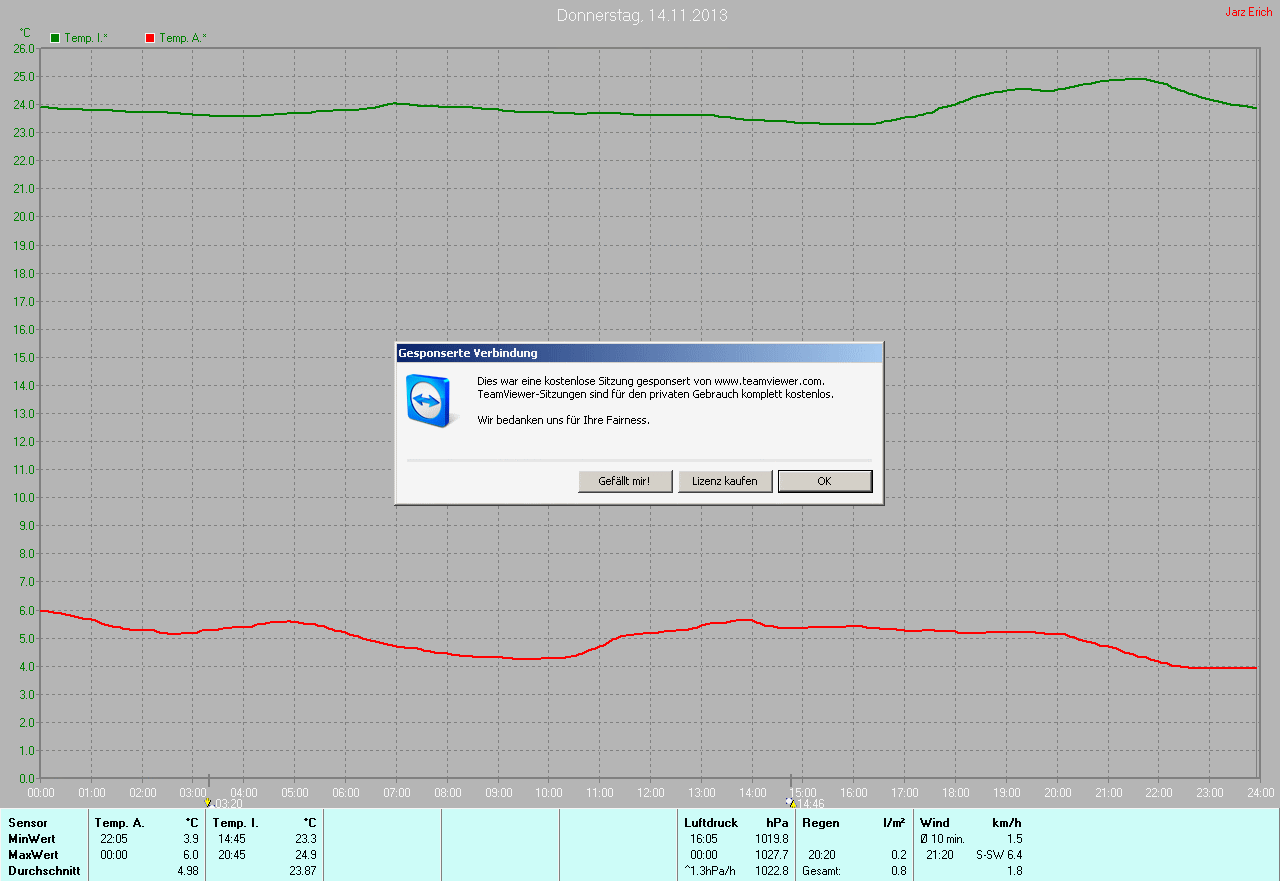Click the S-SW 6.4 wind maximum value

coord(999,855)
